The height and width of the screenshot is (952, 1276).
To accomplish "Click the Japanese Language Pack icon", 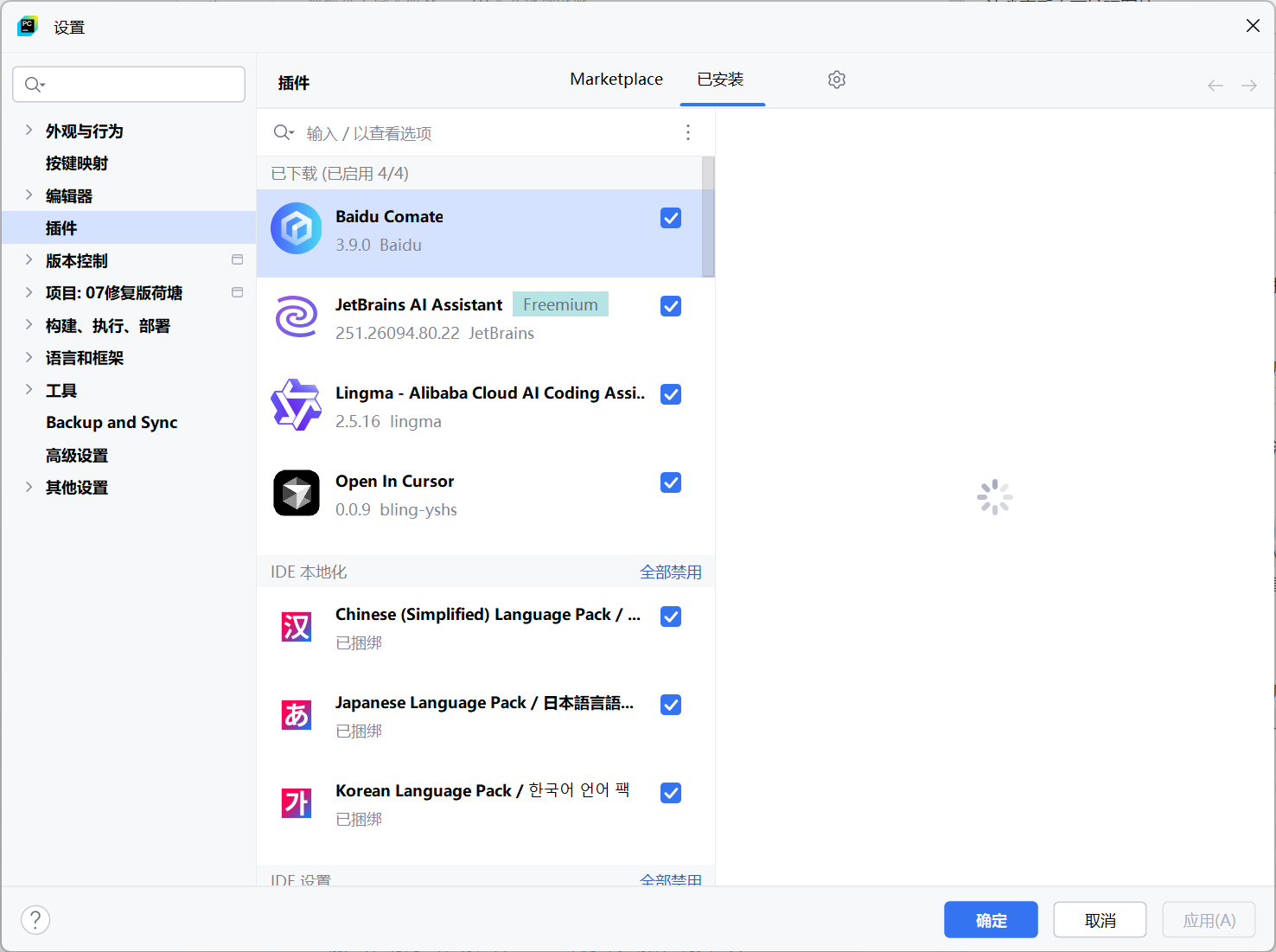I will click(297, 715).
